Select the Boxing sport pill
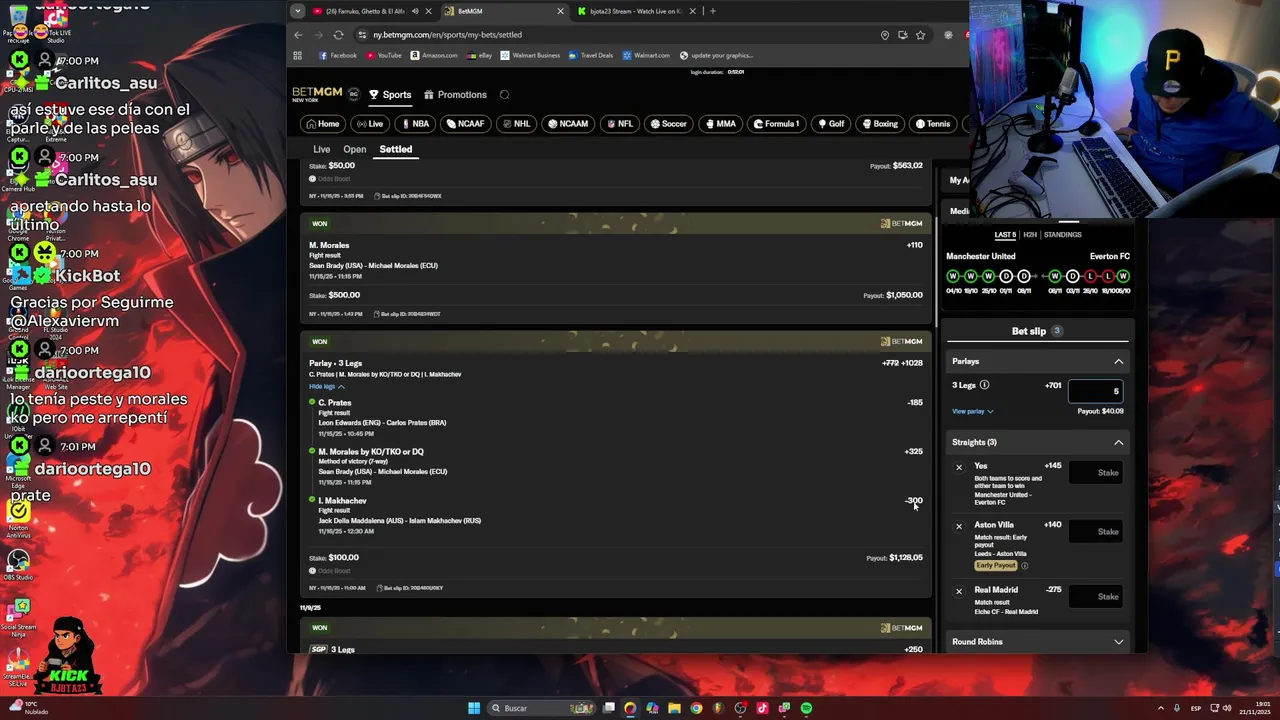 (x=880, y=124)
